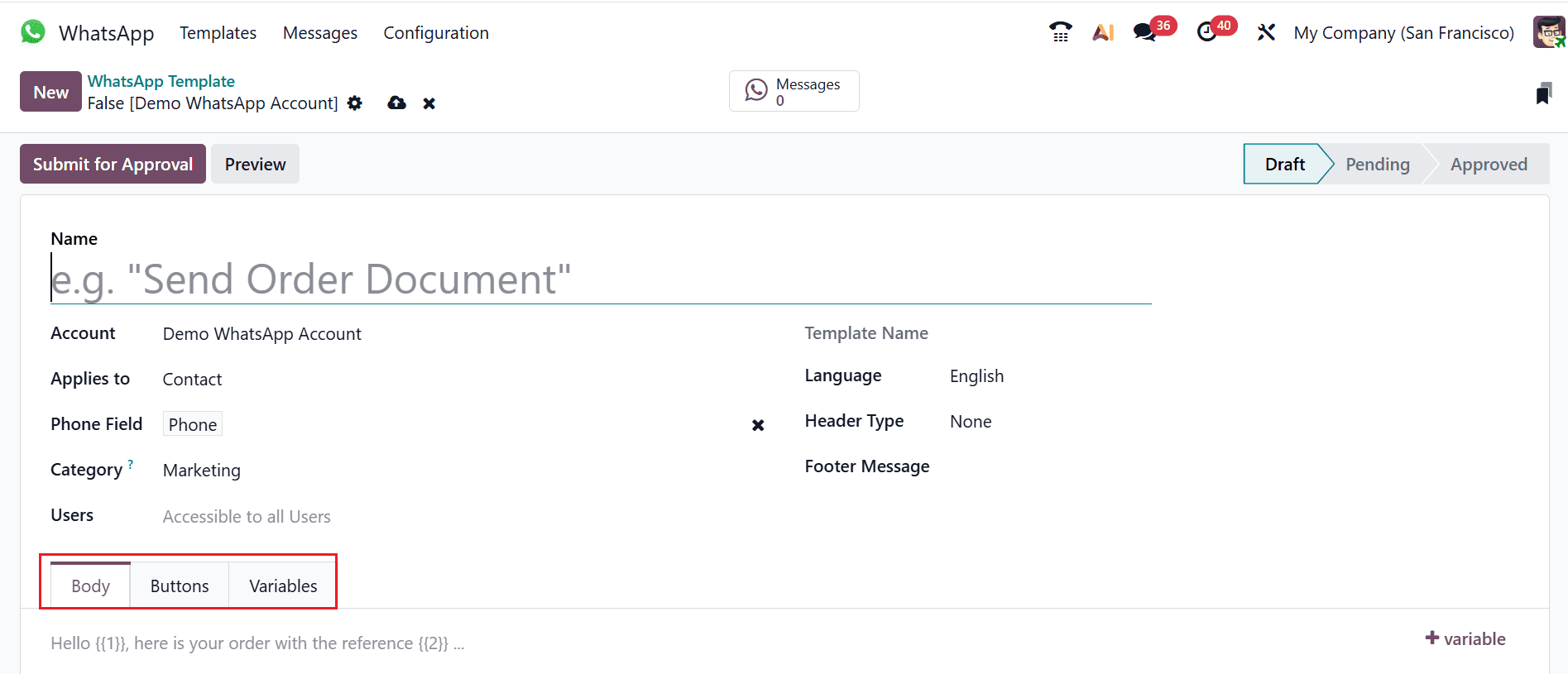
Task: Open Category help question mark tooltip
Action: point(130,464)
